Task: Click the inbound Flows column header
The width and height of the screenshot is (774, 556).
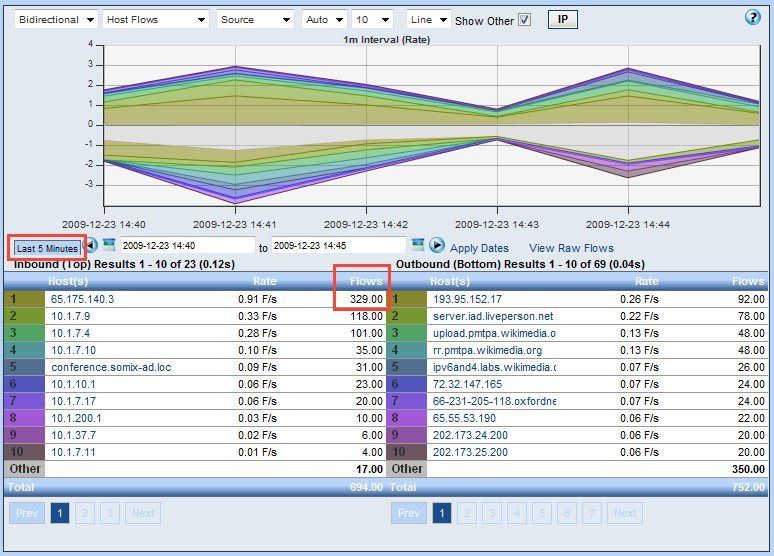Action: click(366, 281)
